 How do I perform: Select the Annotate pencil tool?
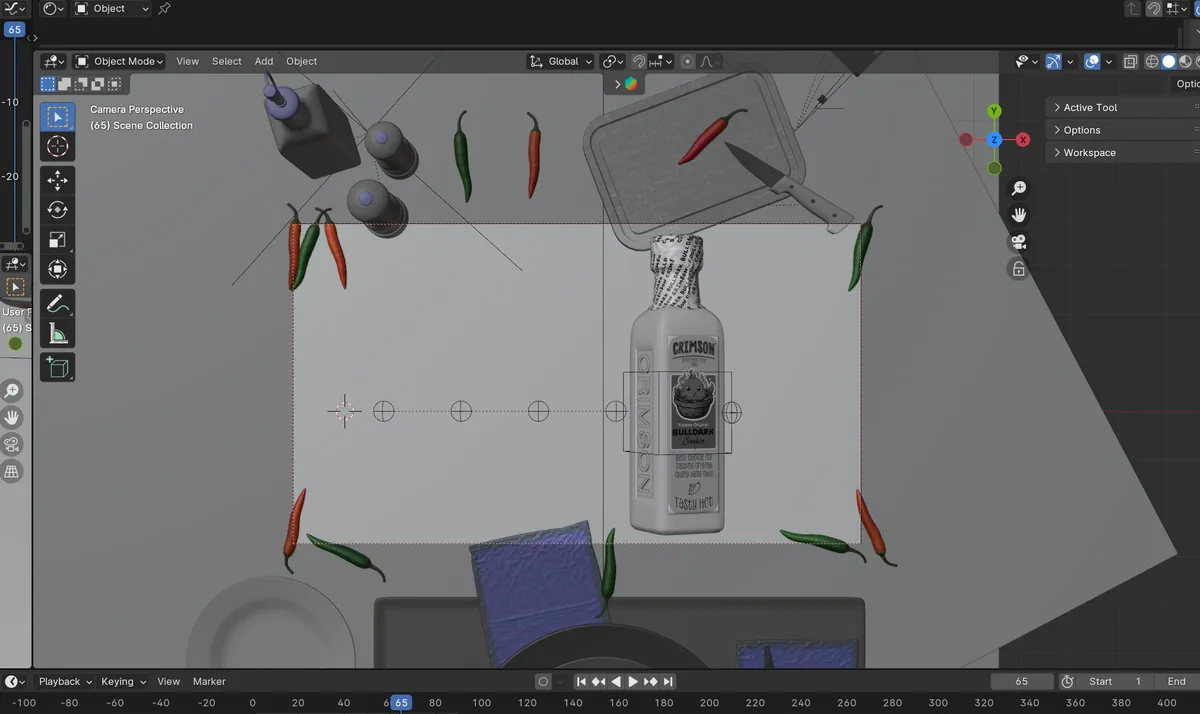[57, 303]
